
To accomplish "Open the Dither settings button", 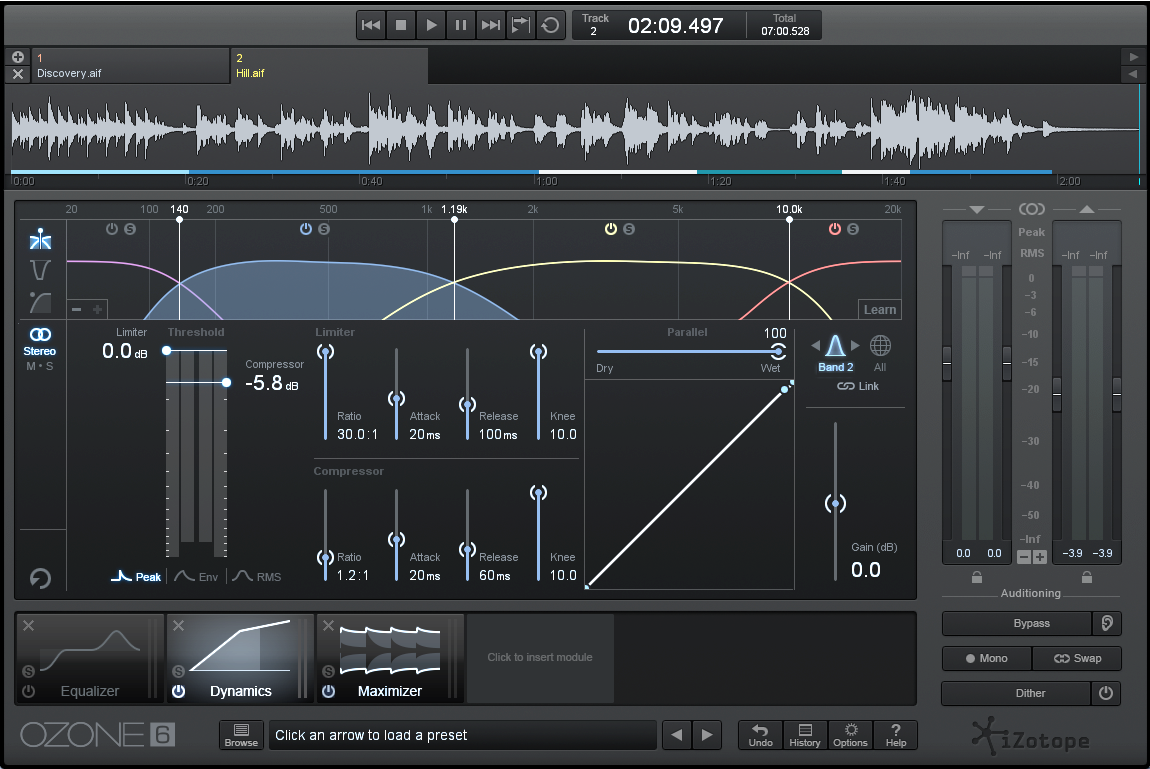I will click(x=1016, y=693).
